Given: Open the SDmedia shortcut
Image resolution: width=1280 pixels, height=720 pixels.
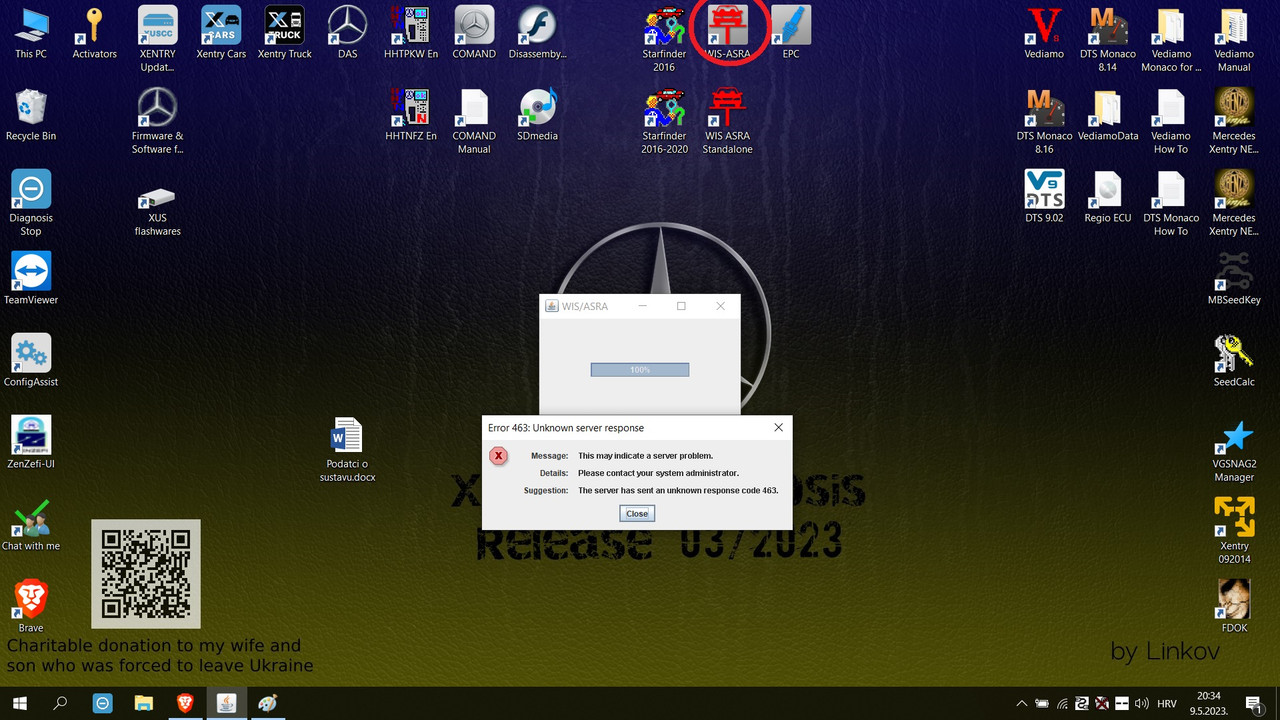Looking at the screenshot, I should [537, 114].
